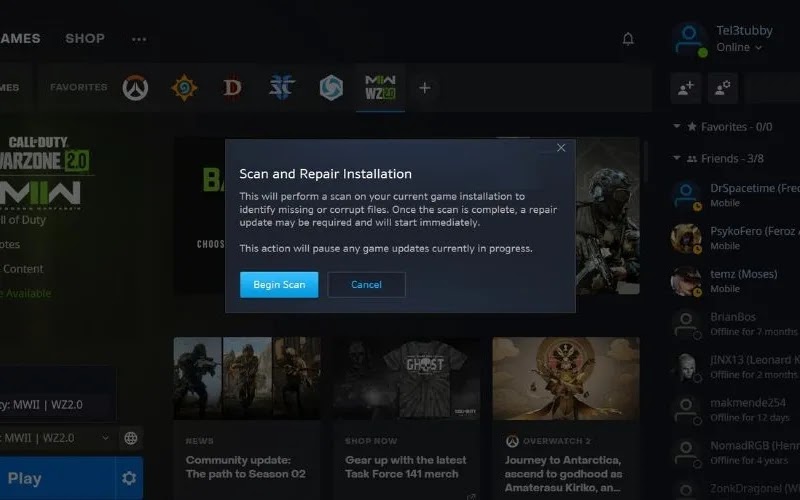Click the FAVORITES label in game bar
800x500 pixels.
(x=79, y=87)
